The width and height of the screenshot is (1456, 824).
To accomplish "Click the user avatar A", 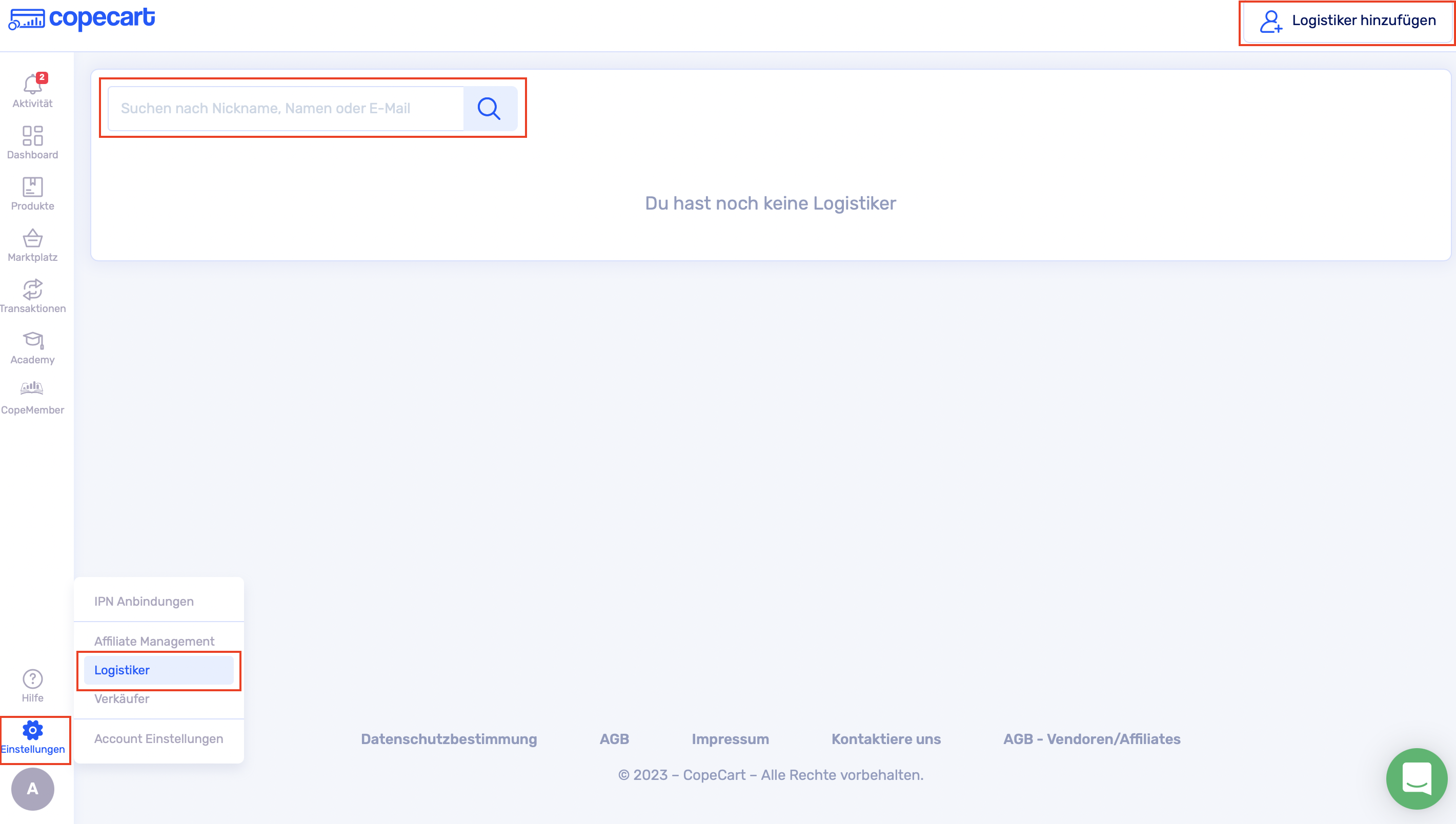I will (32, 788).
